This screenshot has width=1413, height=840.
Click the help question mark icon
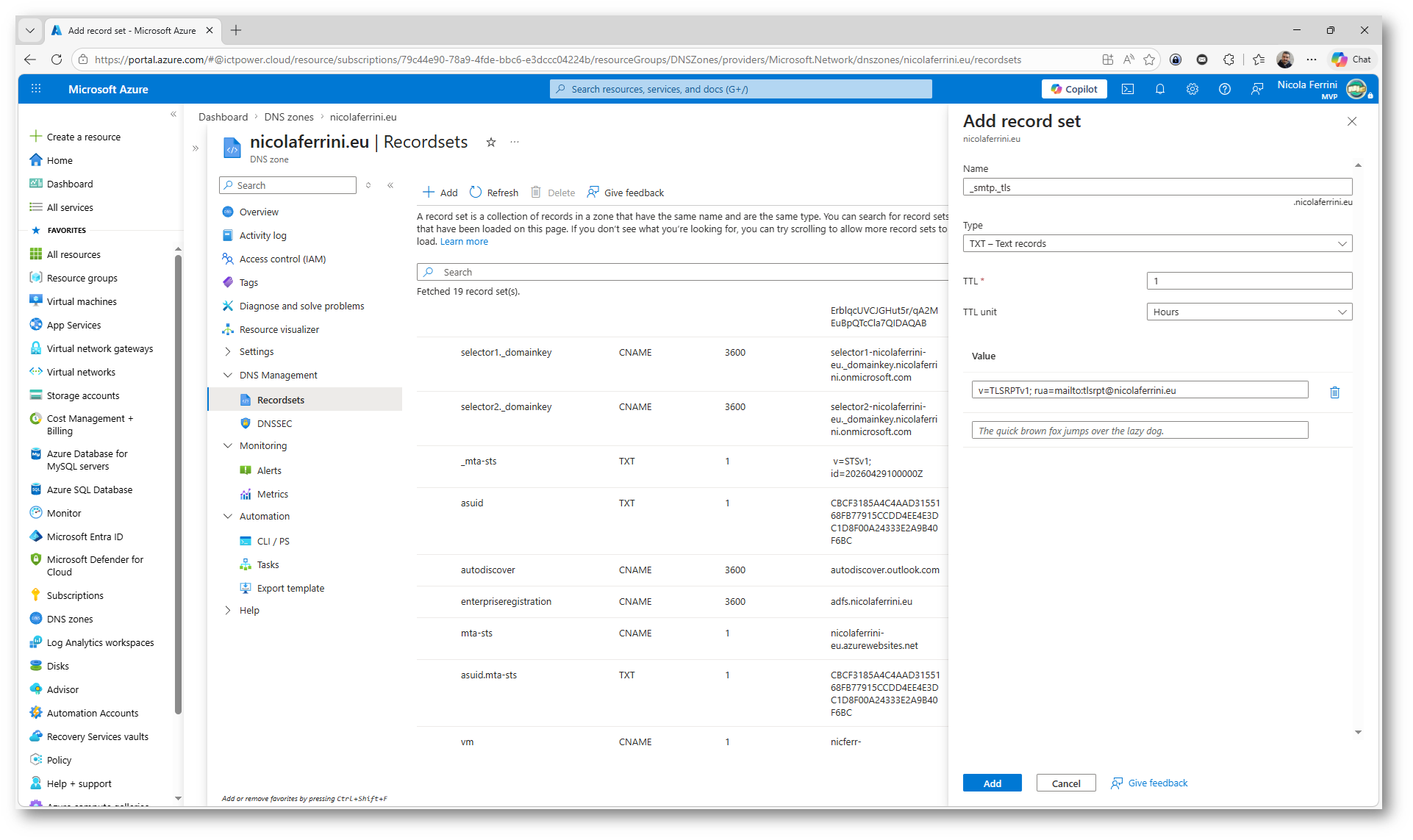click(1224, 89)
